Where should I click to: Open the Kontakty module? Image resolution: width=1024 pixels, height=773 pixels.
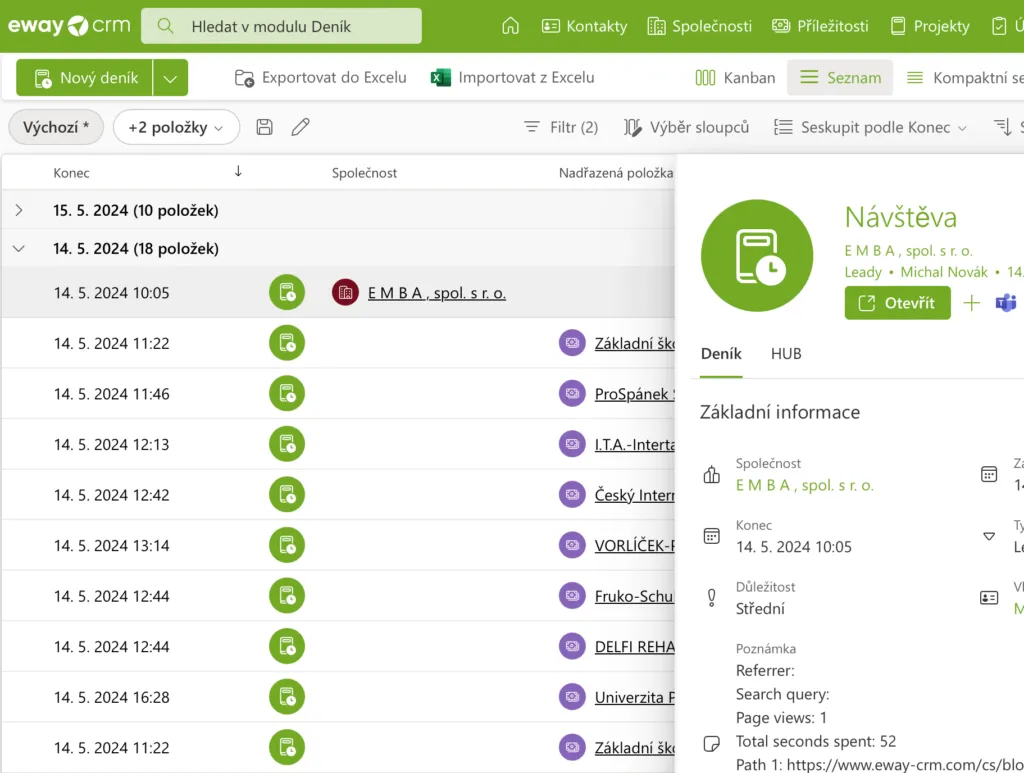coord(584,26)
